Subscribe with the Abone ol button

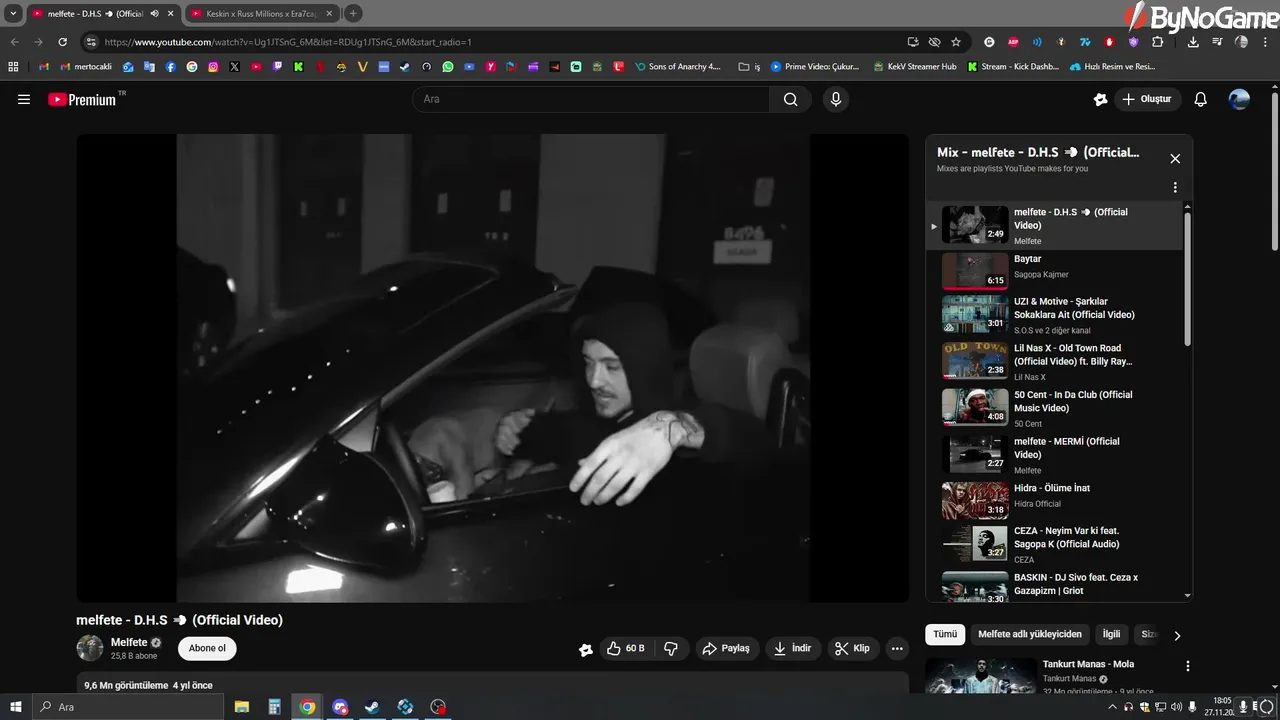[x=208, y=648]
